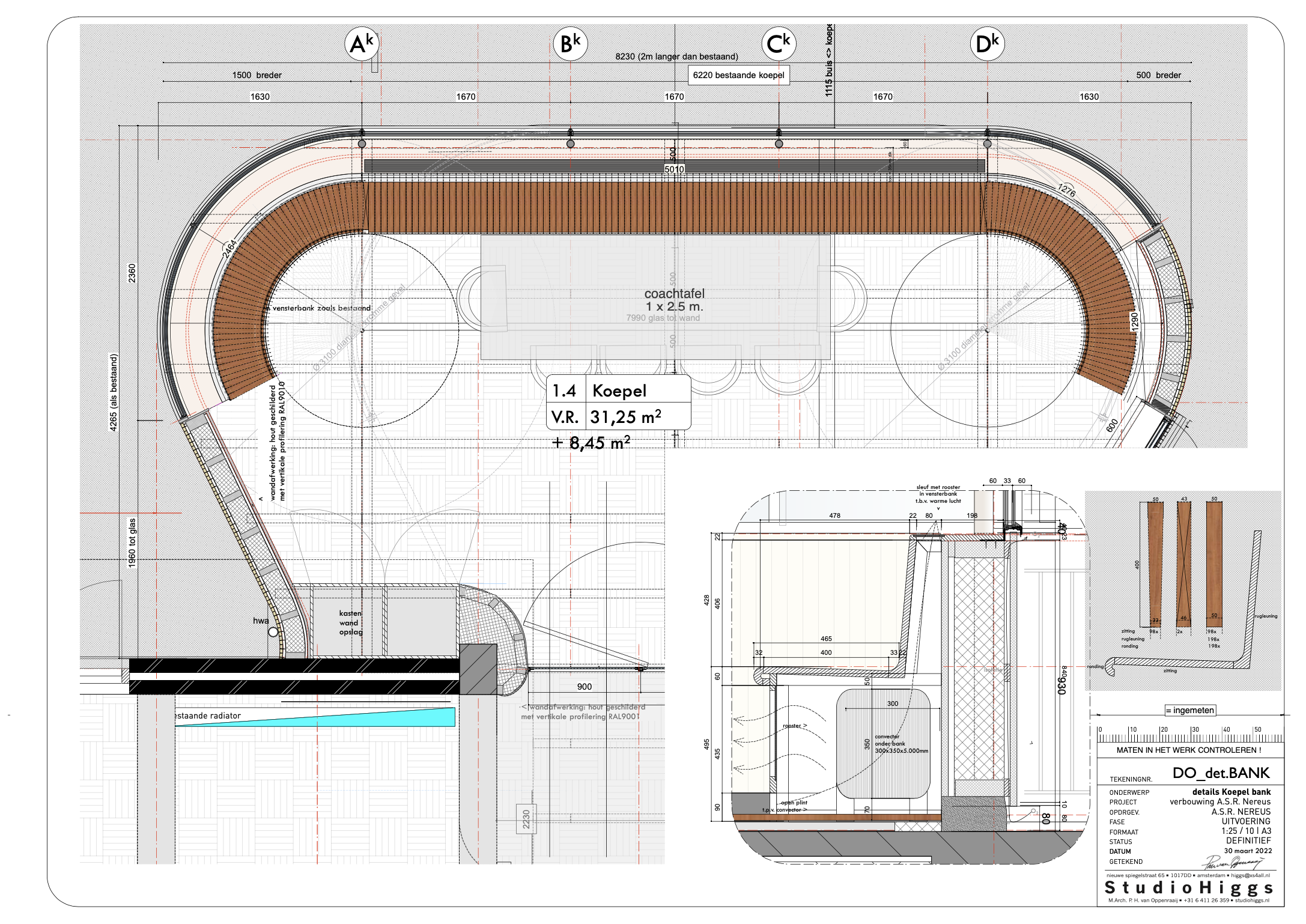Click the hwa drainpipe circle symbol
Screen dimensions: 1306x924
tap(273, 632)
